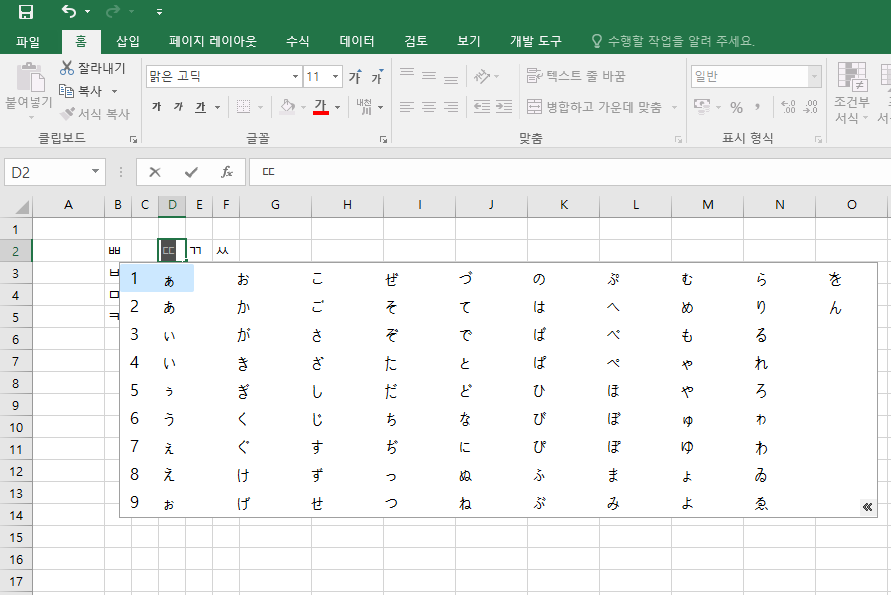Screen dimensions: 891x595
Task: Select column H header
Action: click(347, 205)
